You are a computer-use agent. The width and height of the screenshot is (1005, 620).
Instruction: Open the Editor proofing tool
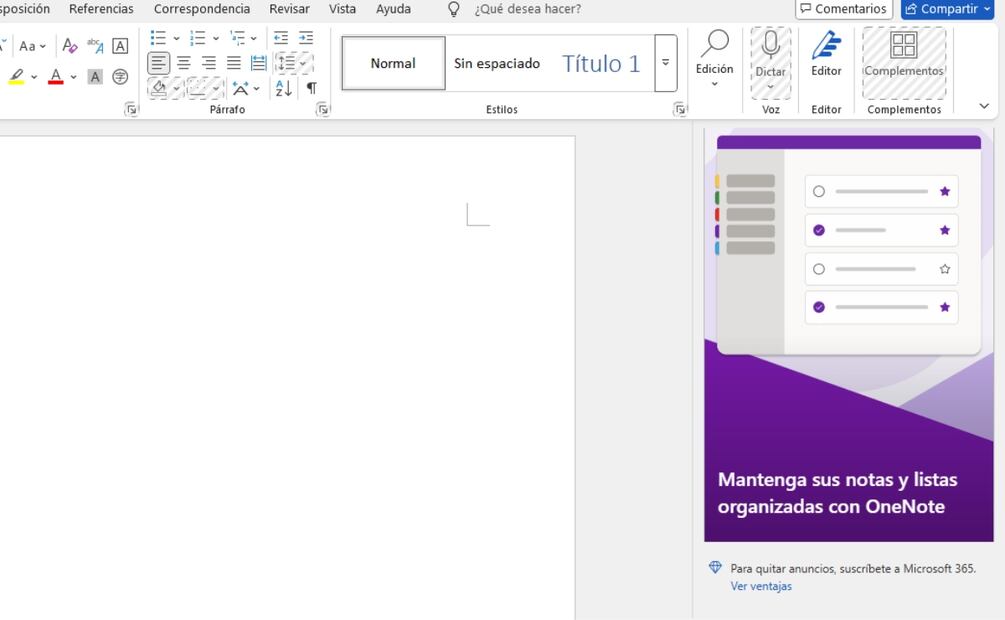(x=826, y=56)
